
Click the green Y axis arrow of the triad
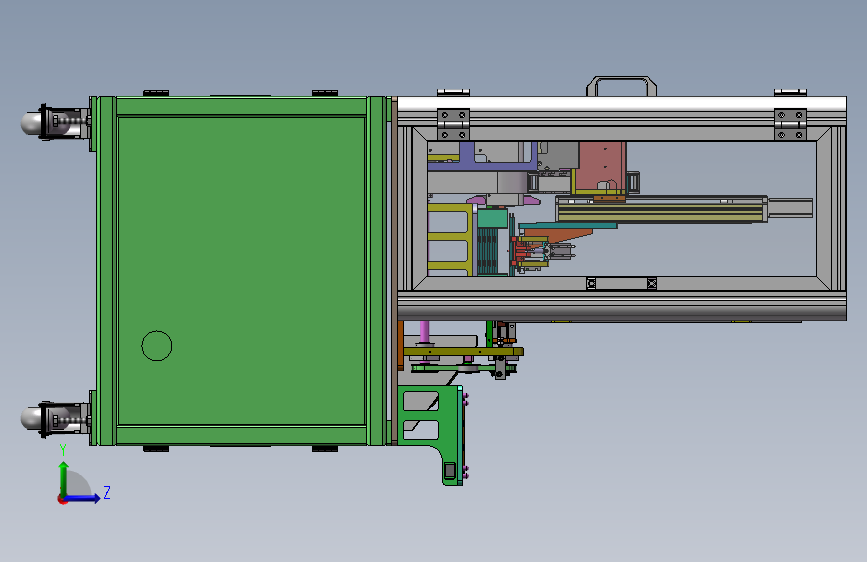tap(64, 478)
